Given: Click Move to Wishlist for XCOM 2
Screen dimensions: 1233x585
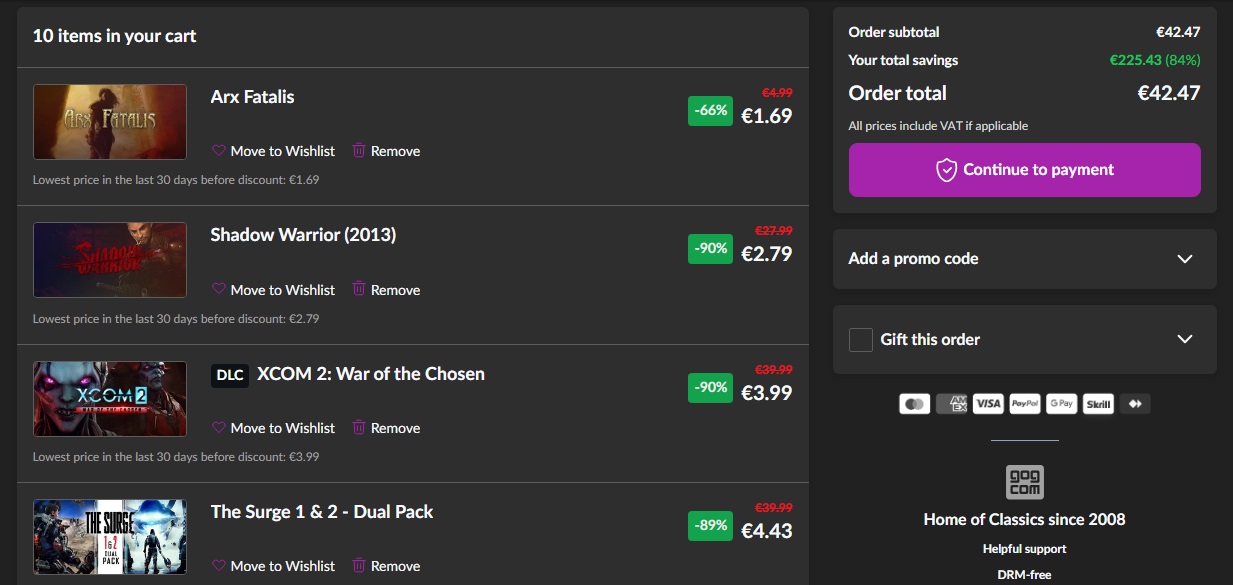Looking at the screenshot, I should [x=282, y=428].
